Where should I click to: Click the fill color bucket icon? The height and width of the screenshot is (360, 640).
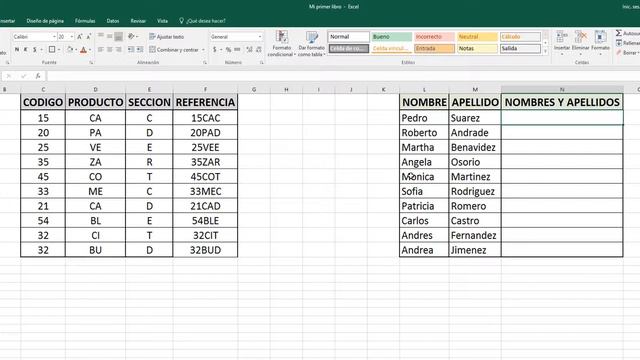tap(70, 49)
